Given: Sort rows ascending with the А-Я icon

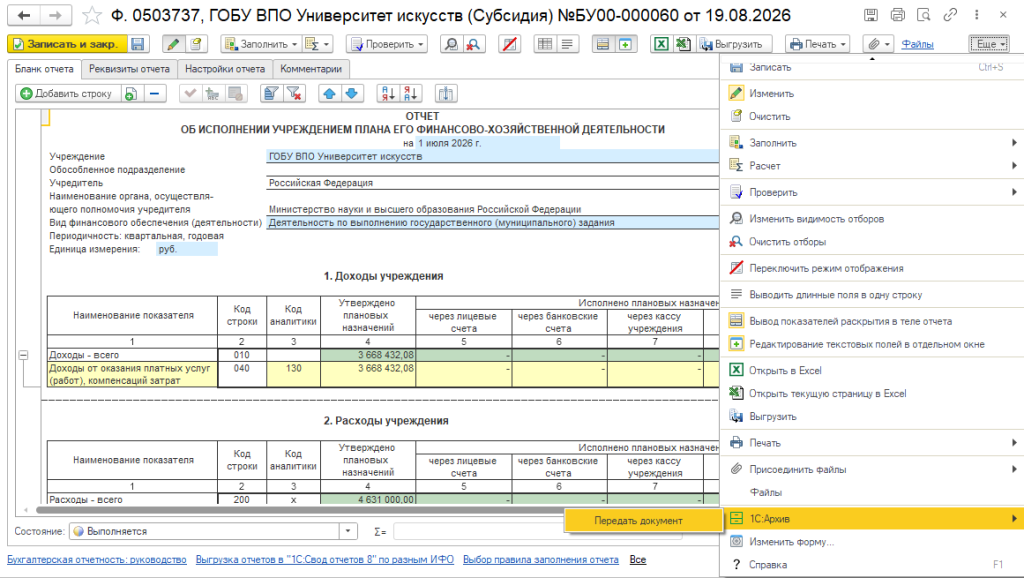Looking at the screenshot, I should [388, 94].
